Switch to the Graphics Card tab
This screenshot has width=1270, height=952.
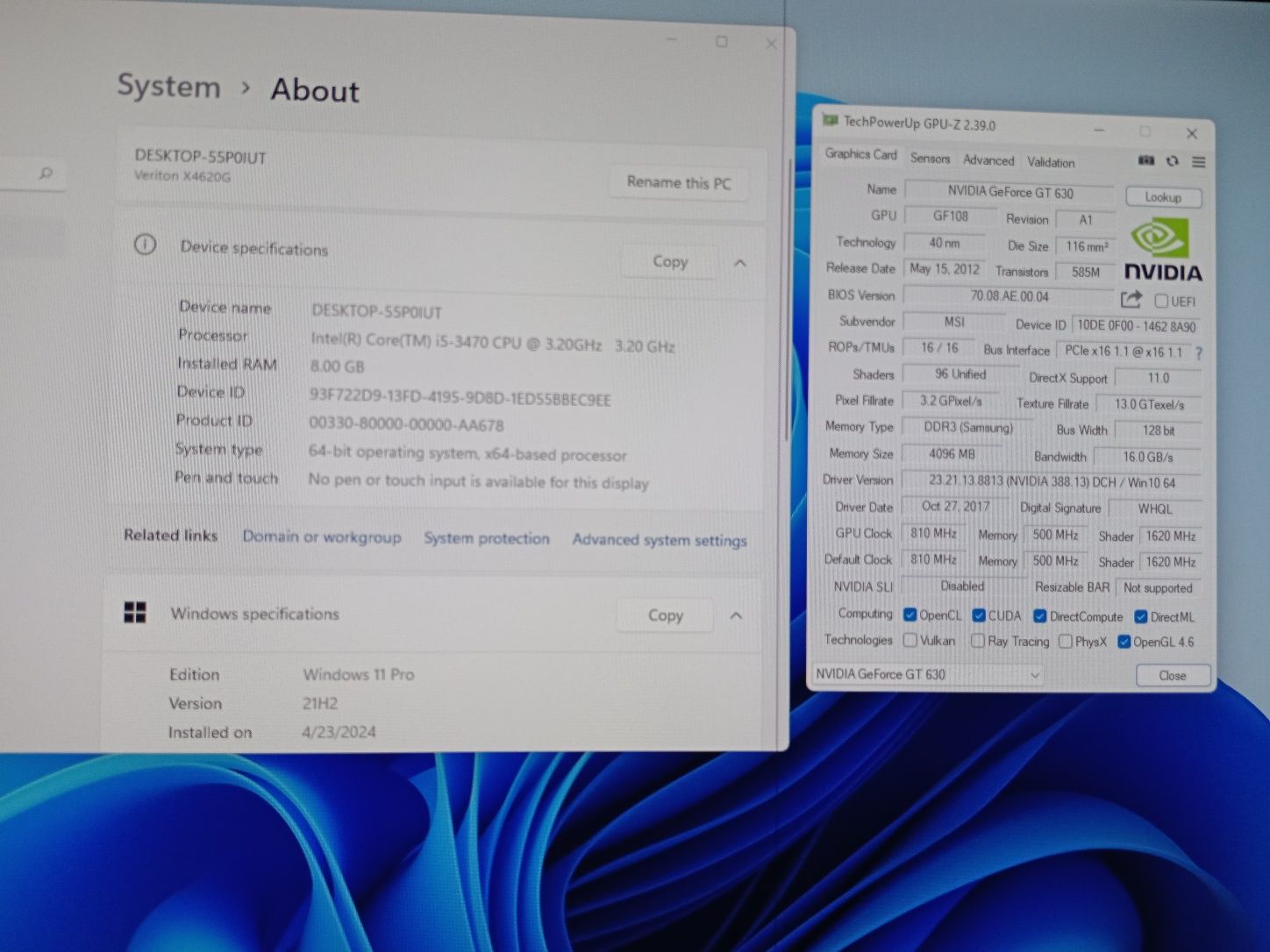[860, 154]
